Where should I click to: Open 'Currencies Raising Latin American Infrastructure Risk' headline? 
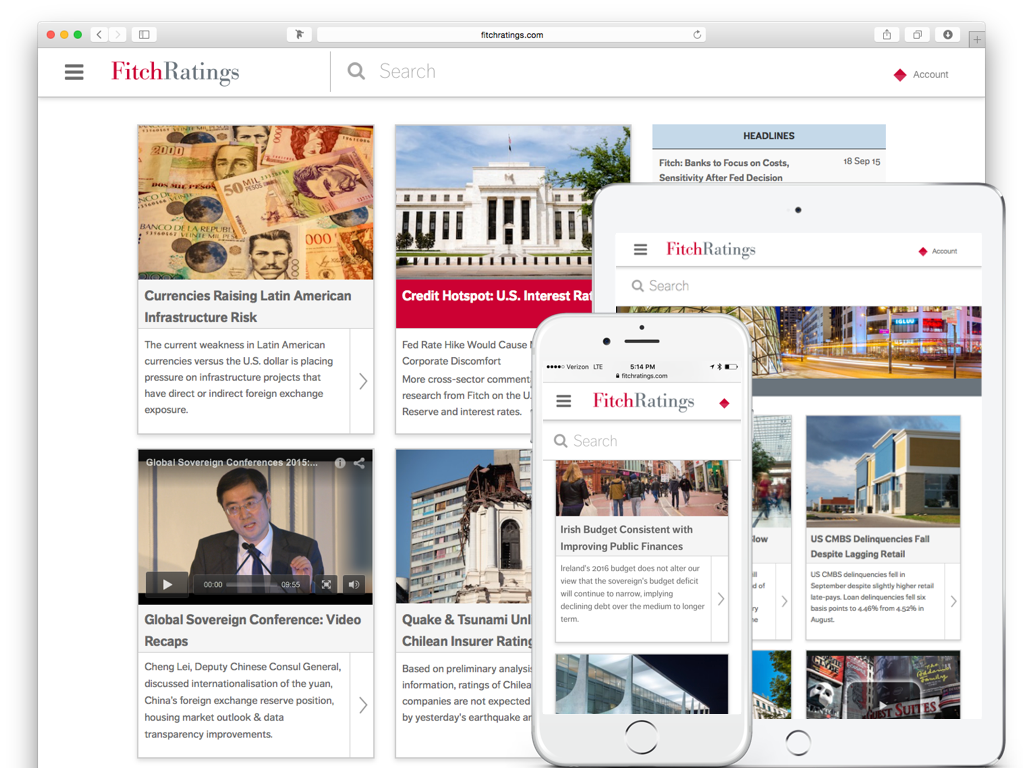click(248, 306)
